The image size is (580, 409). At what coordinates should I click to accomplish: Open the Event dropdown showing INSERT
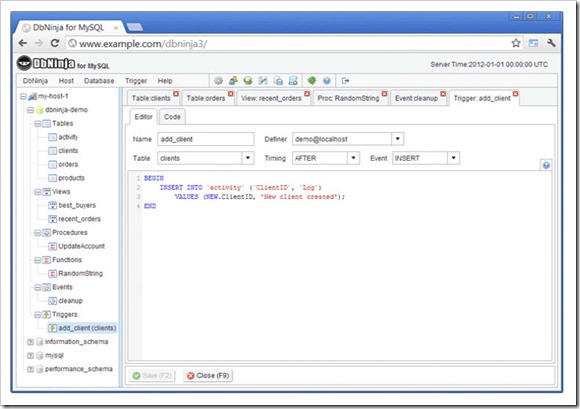pos(453,158)
